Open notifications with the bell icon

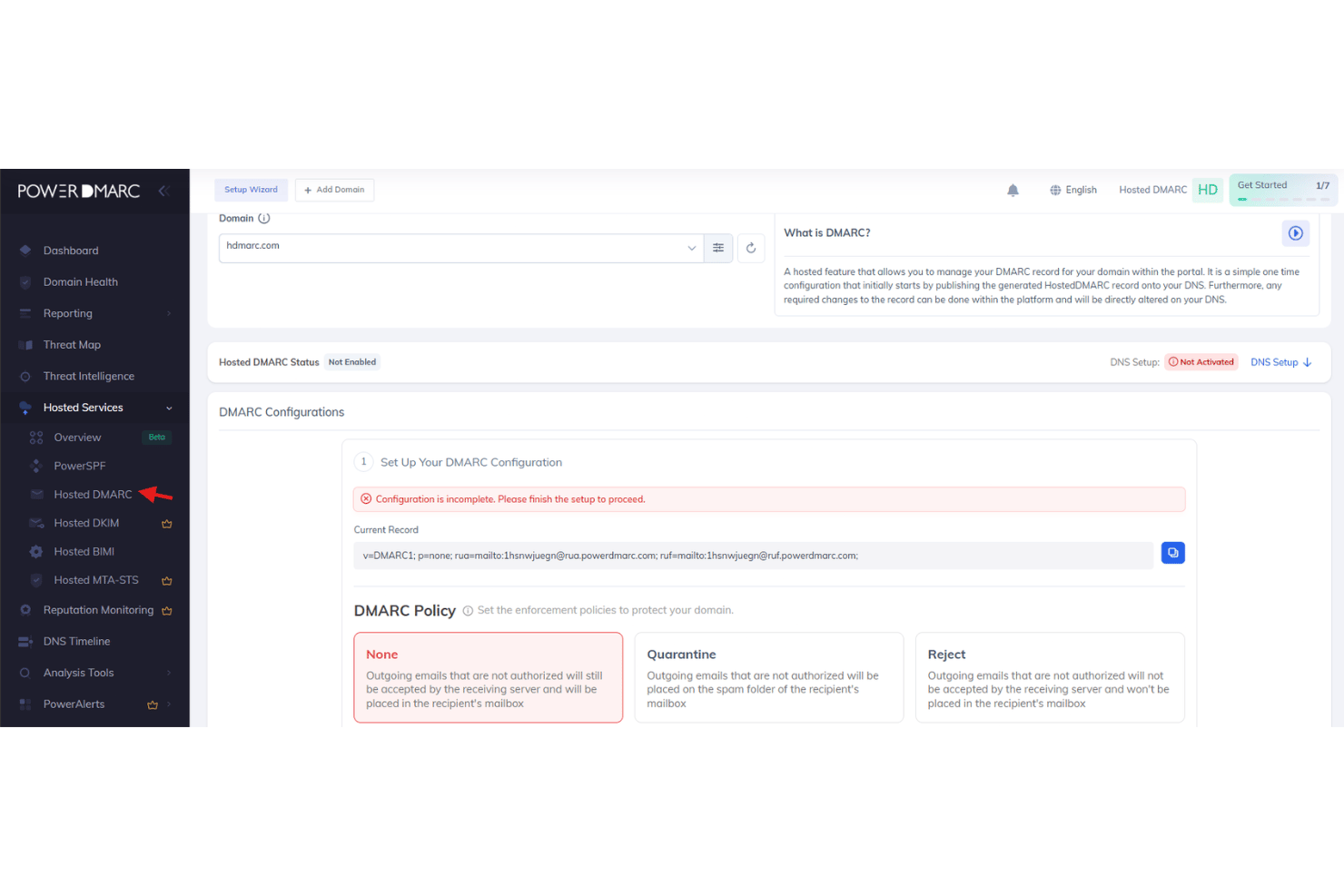point(1013,190)
